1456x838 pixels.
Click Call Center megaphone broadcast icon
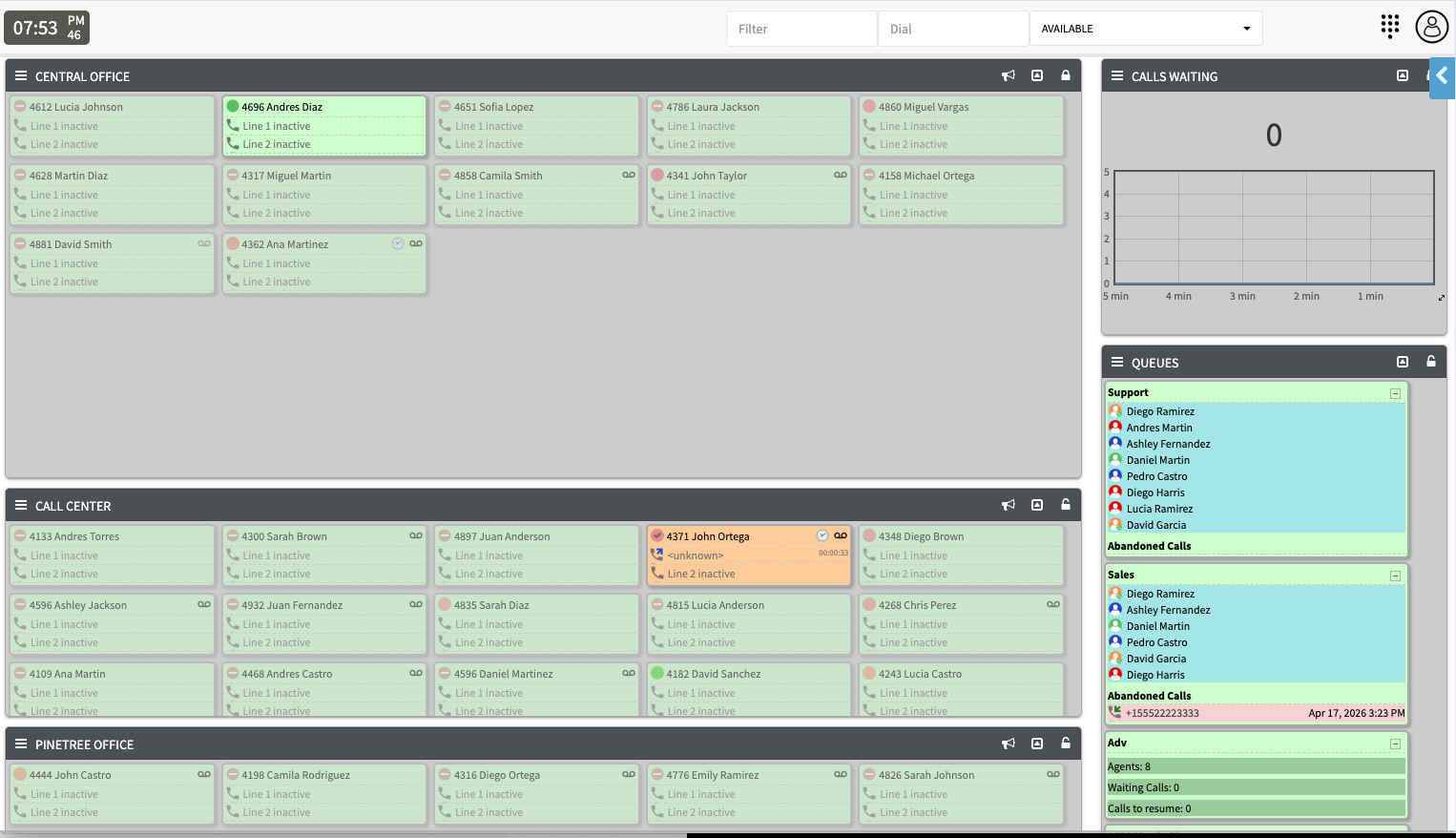(1008, 506)
